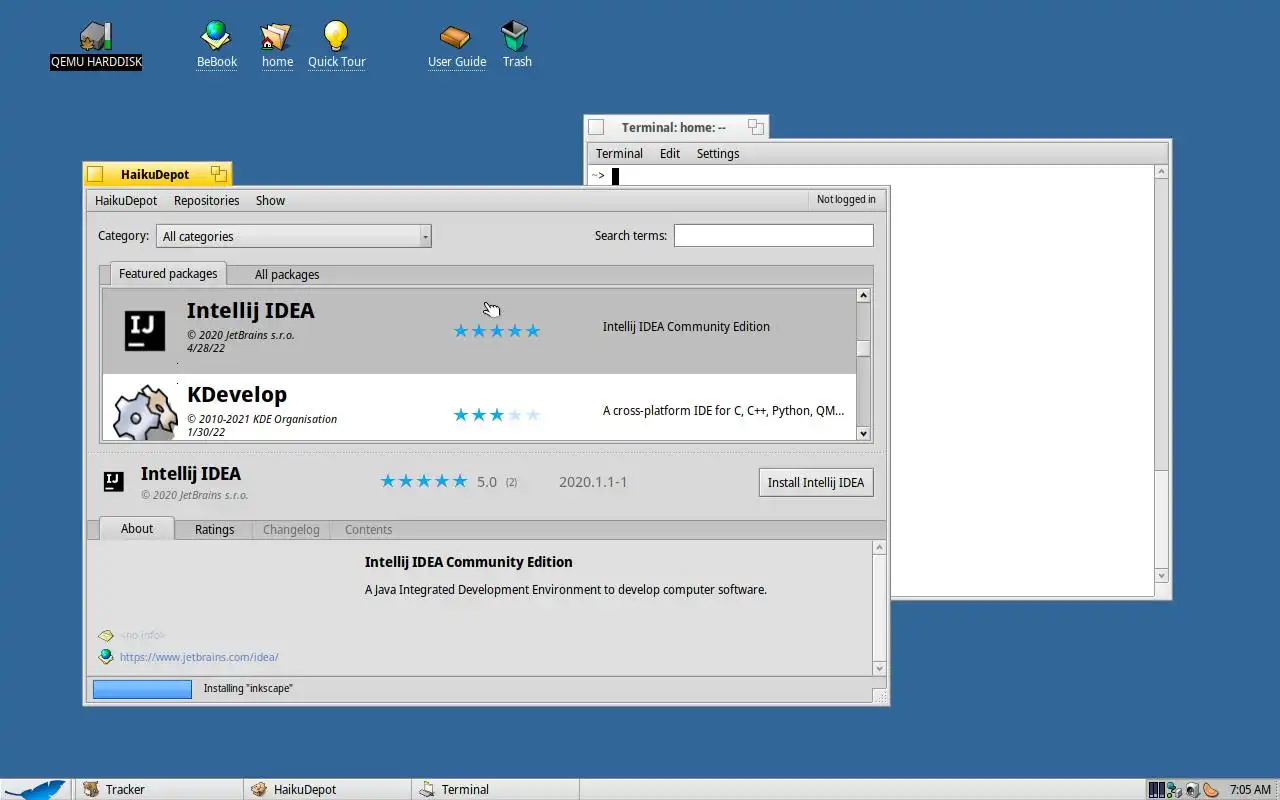Viewport: 1280px width, 800px height.
Task: Click the 5.0 rating stars in detail header
Action: click(x=424, y=481)
